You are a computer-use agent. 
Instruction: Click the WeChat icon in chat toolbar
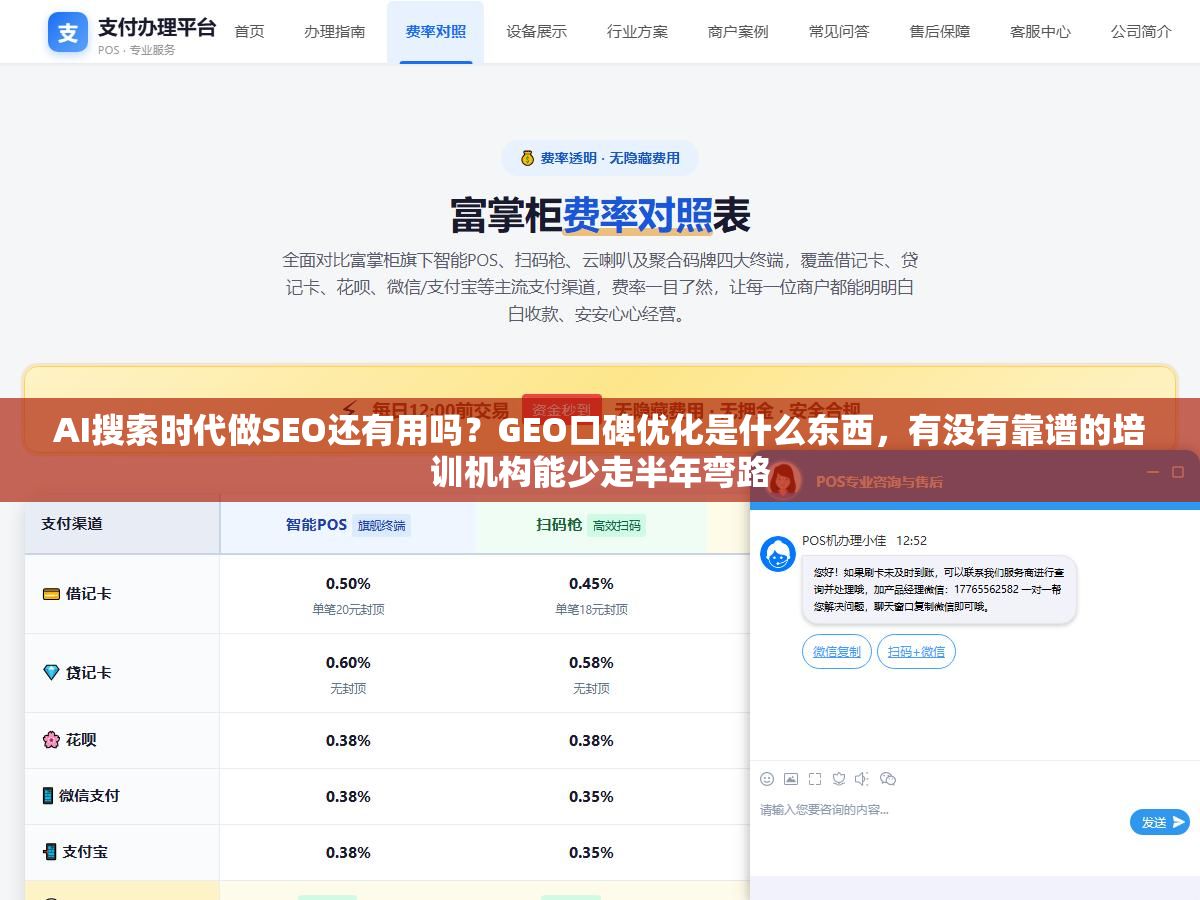tap(888, 779)
